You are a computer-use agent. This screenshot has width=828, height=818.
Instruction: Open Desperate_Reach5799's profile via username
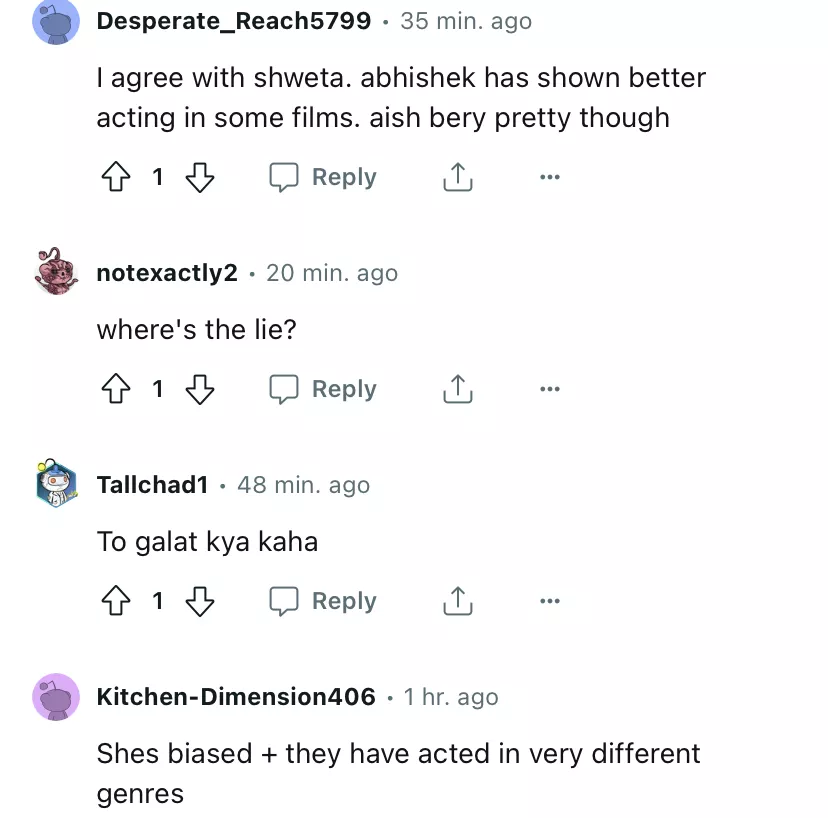point(234,21)
